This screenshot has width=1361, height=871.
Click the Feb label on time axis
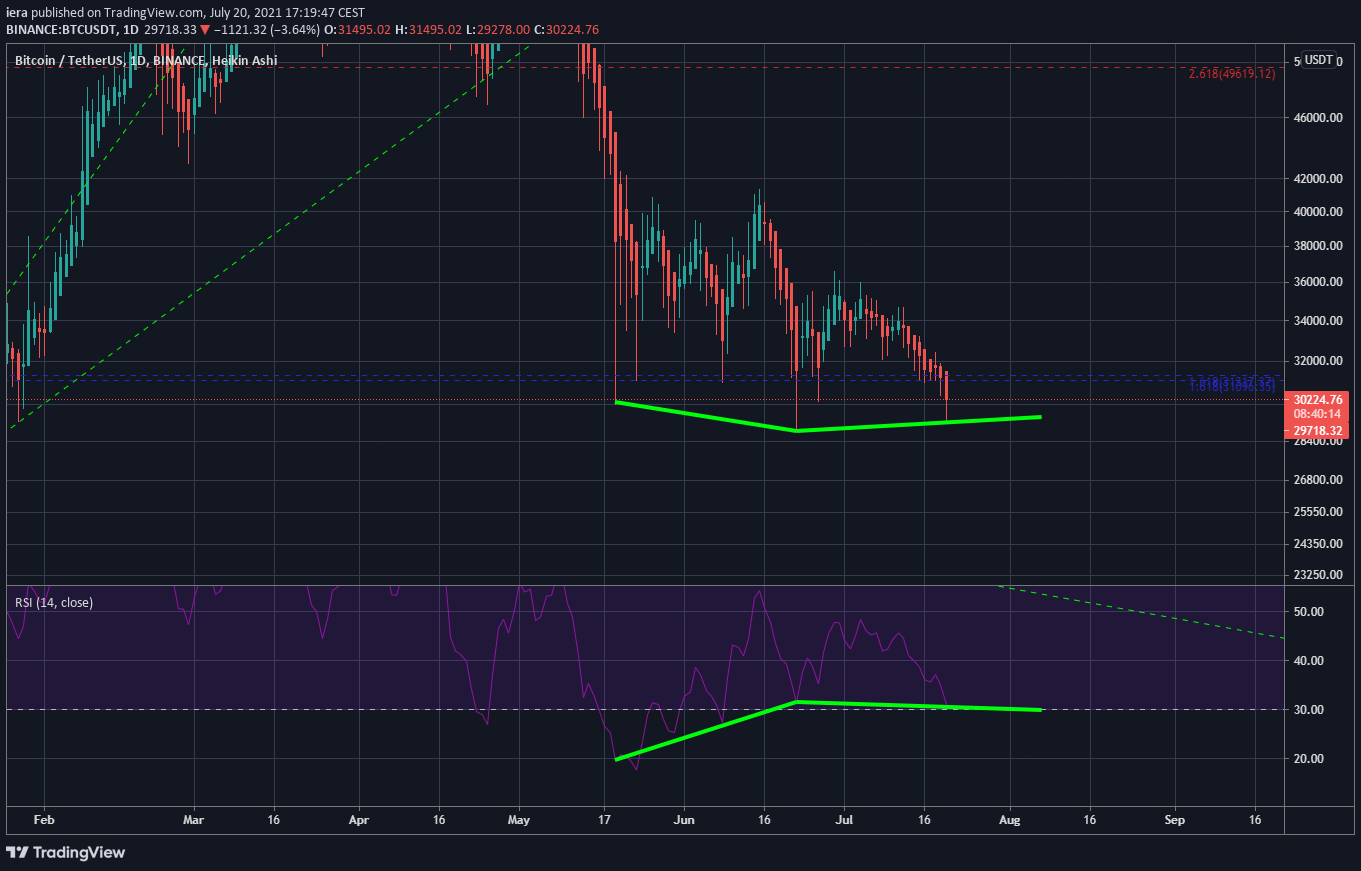pyautogui.click(x=43, y=820)
